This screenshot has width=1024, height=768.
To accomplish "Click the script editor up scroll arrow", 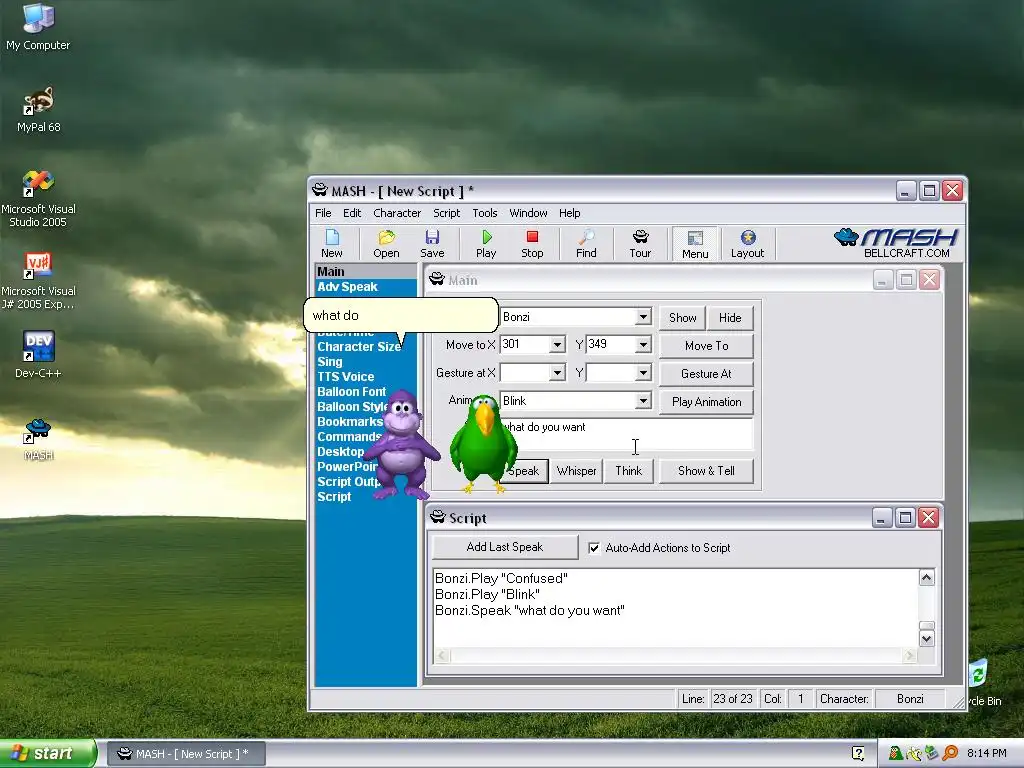I will [926, 578].
